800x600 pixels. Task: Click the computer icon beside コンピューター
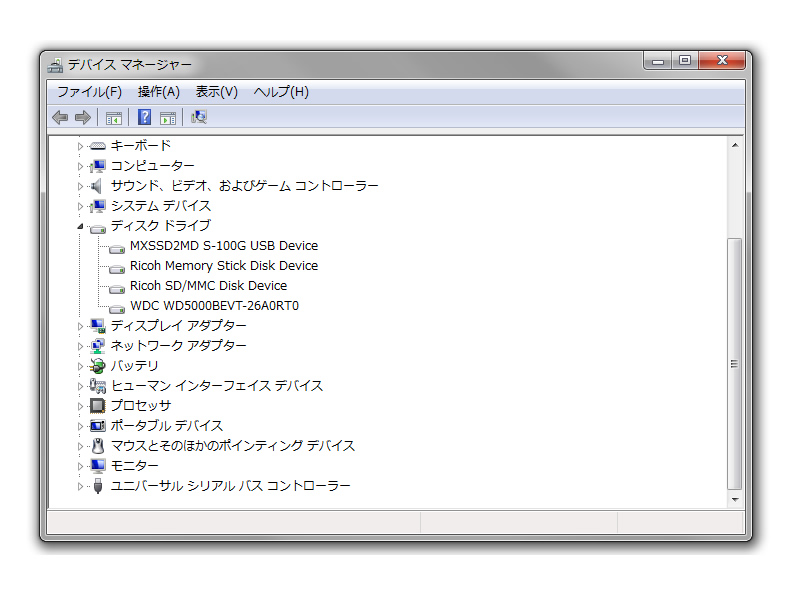pyautogui.click(x=97, y=166)
